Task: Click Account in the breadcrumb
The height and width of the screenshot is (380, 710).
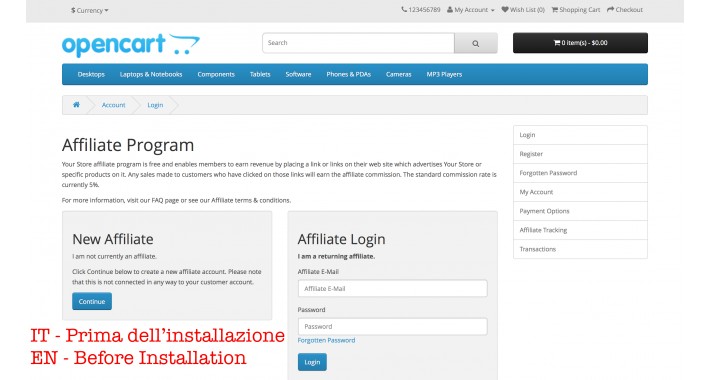Action: point(113,105)
